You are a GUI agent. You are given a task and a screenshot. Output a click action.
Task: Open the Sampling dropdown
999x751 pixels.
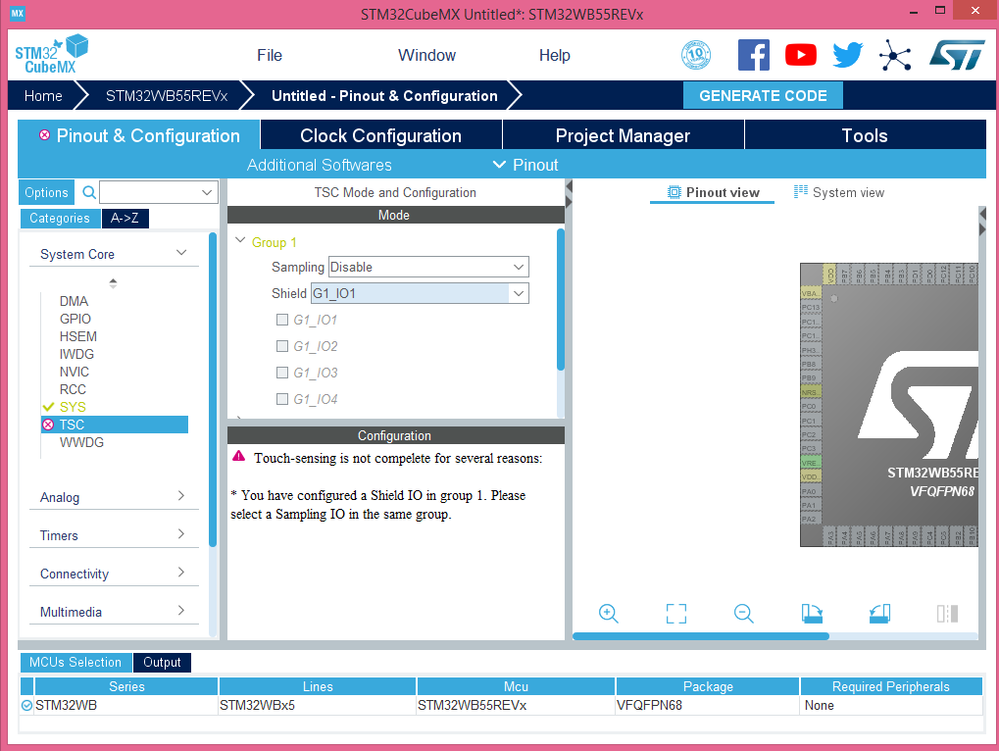pos(428,267)
